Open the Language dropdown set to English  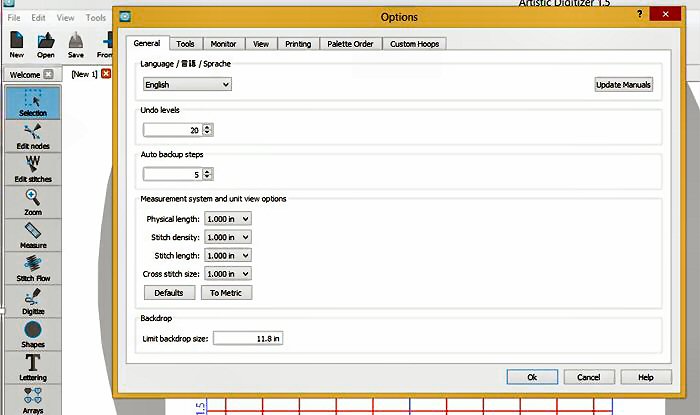[187, 84]
